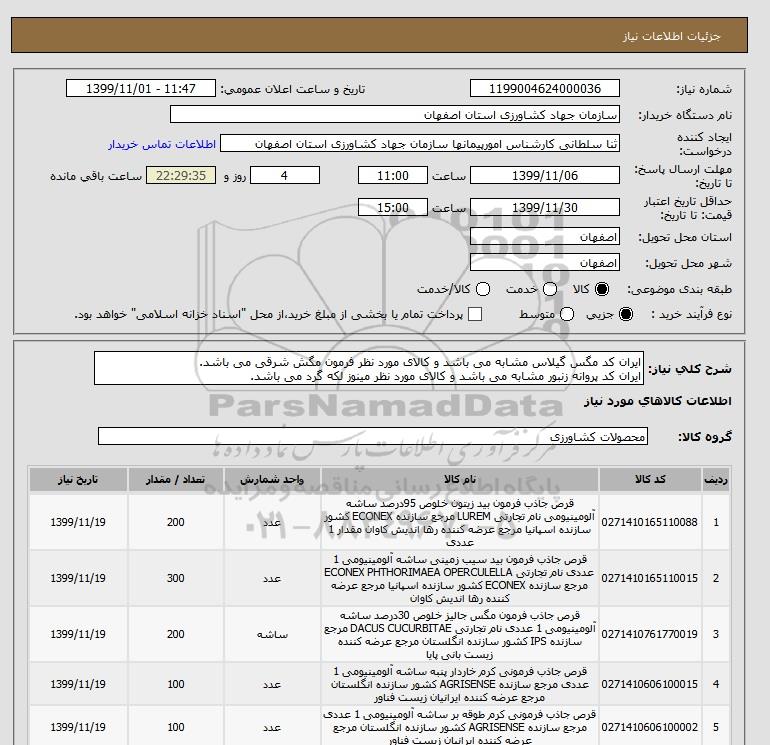The height and width of the screenshot is (745, 770).
Task: Choose the جزیی purchase type radio
Action: pyautogui.click(x=626, y=314)
